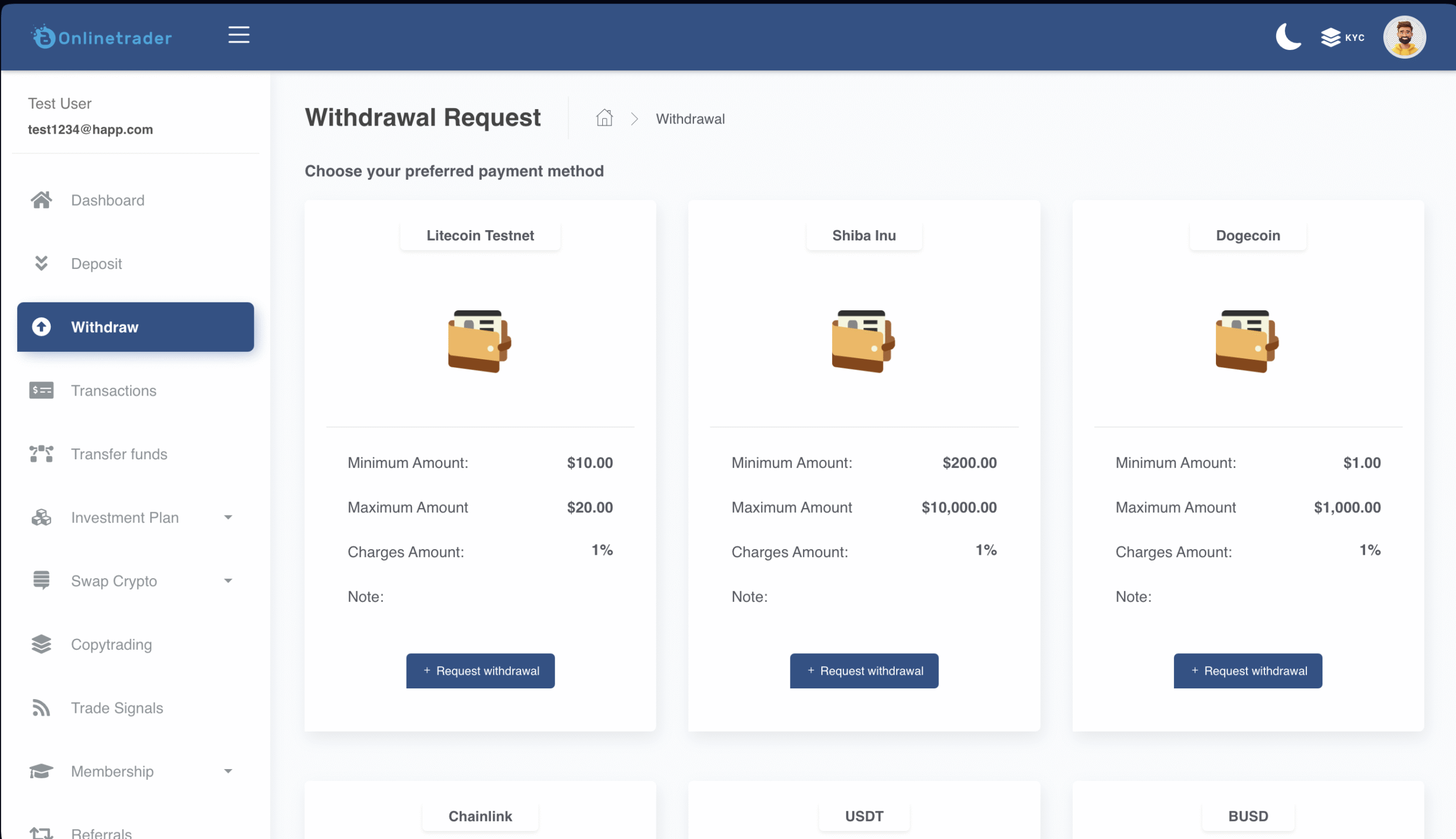The width and height of the screenshot is (1456, 839).
Task: Click the Swap Crypto stack icon
Action: [x=42, y=580]
